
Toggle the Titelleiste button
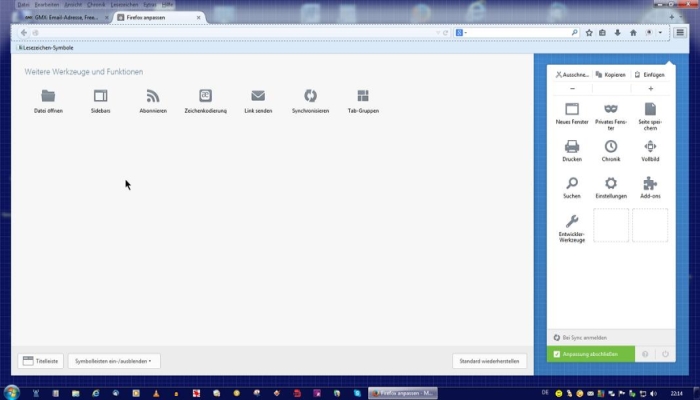[41, 360]
